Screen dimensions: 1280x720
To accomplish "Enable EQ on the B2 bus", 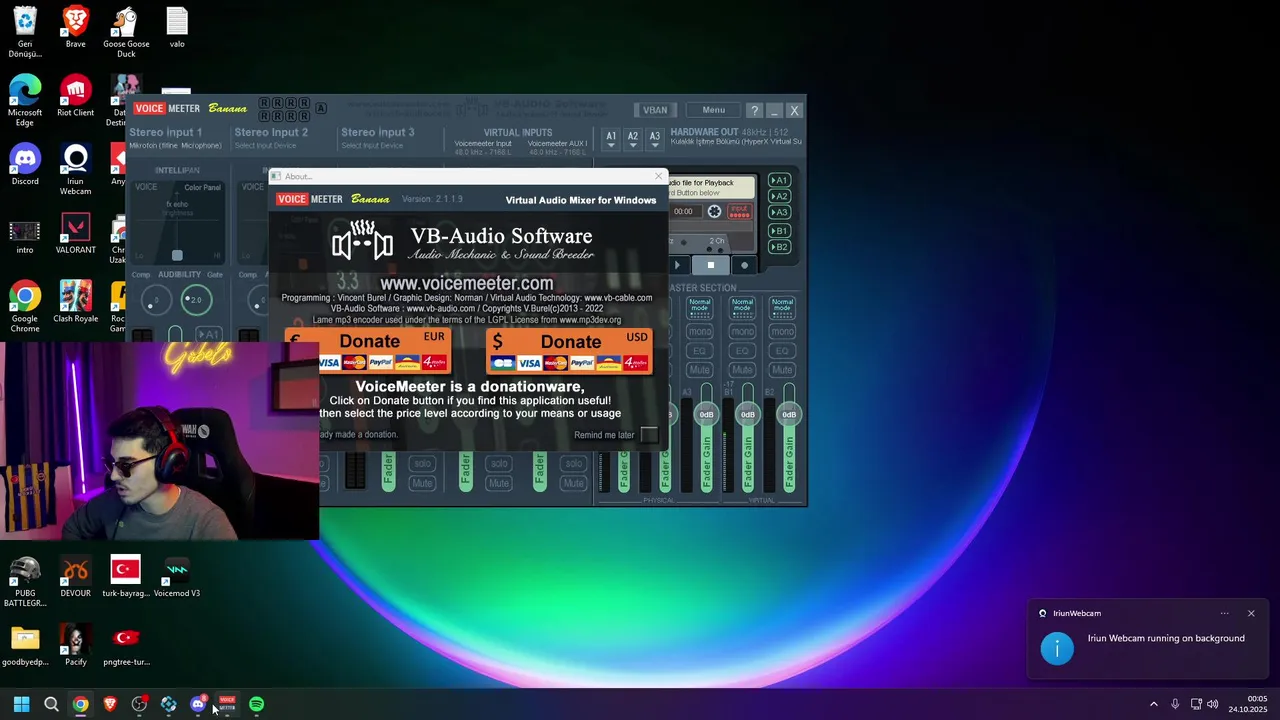I will coord(783,350).
